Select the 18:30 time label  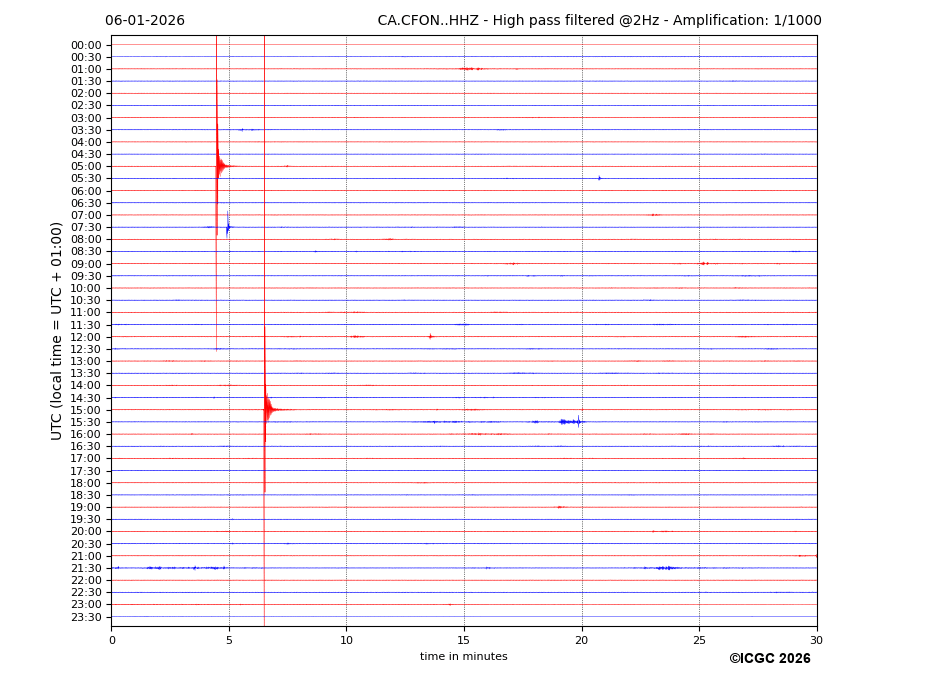click(86, 495)
